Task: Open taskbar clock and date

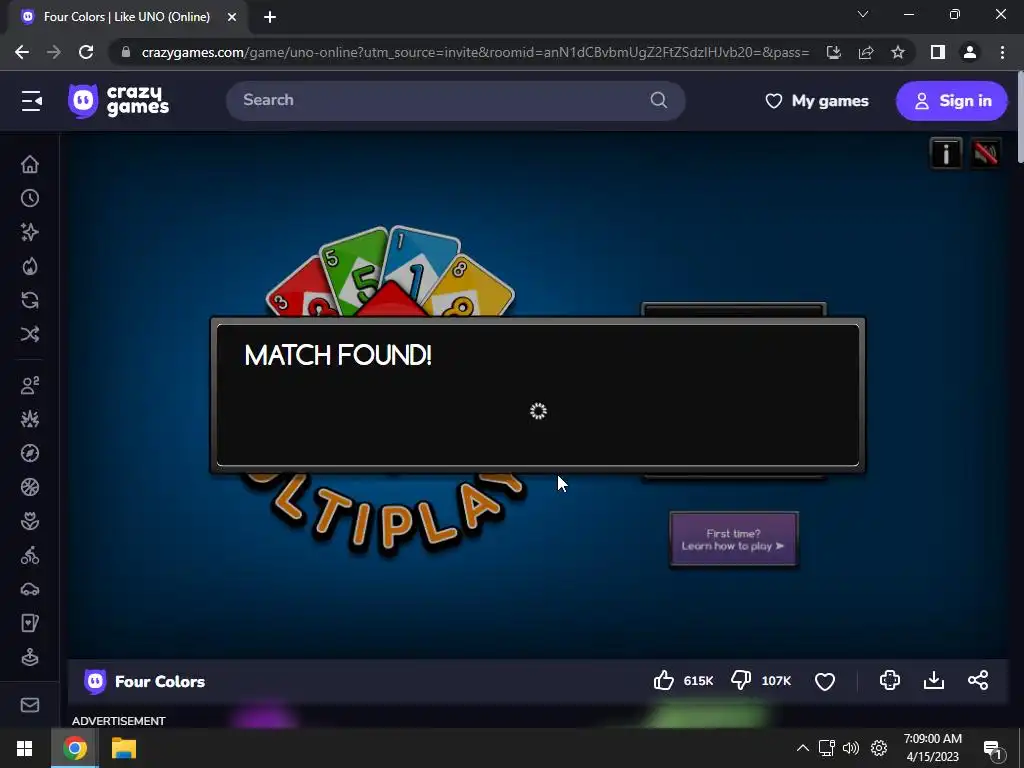Action: 933,748
